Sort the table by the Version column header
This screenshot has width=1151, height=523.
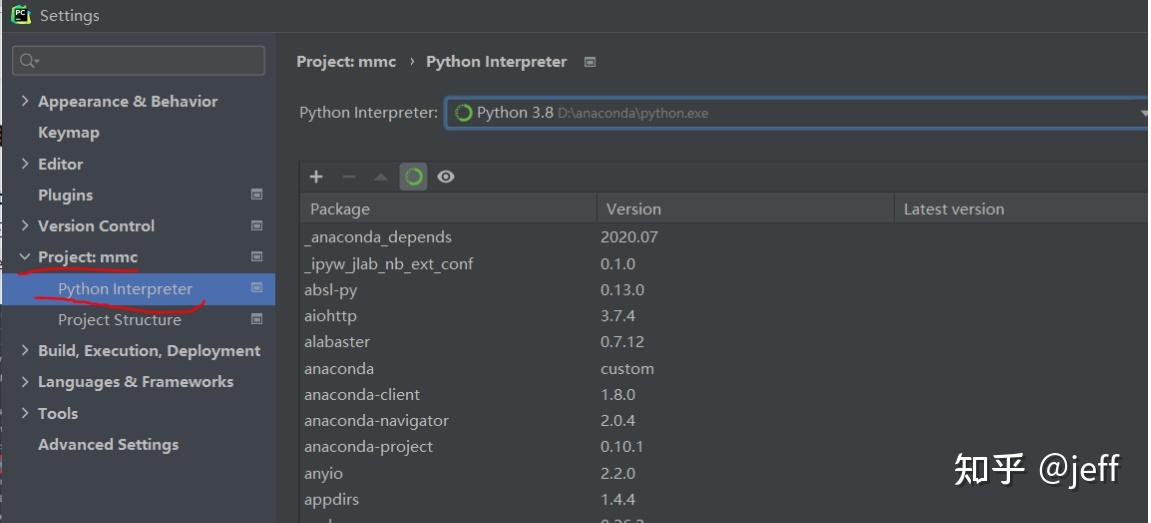[x=633, y=209]
